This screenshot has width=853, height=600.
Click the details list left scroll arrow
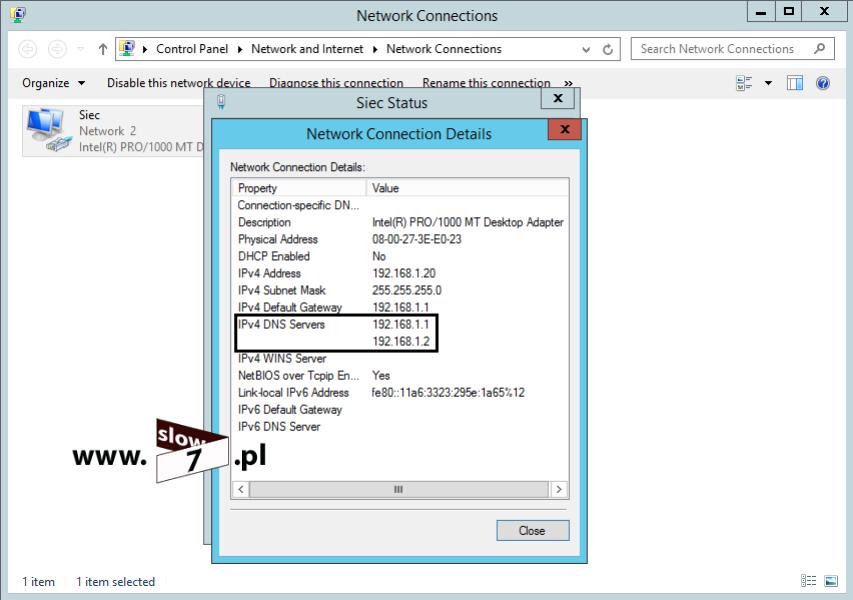tap(241, 489)
